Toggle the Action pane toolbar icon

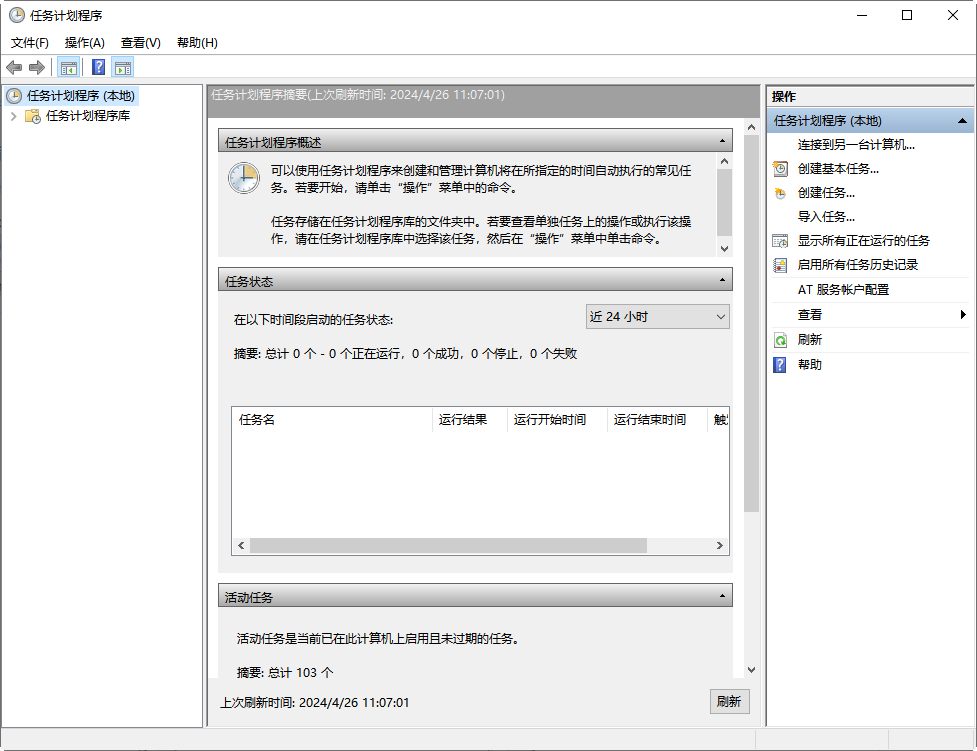123,67
